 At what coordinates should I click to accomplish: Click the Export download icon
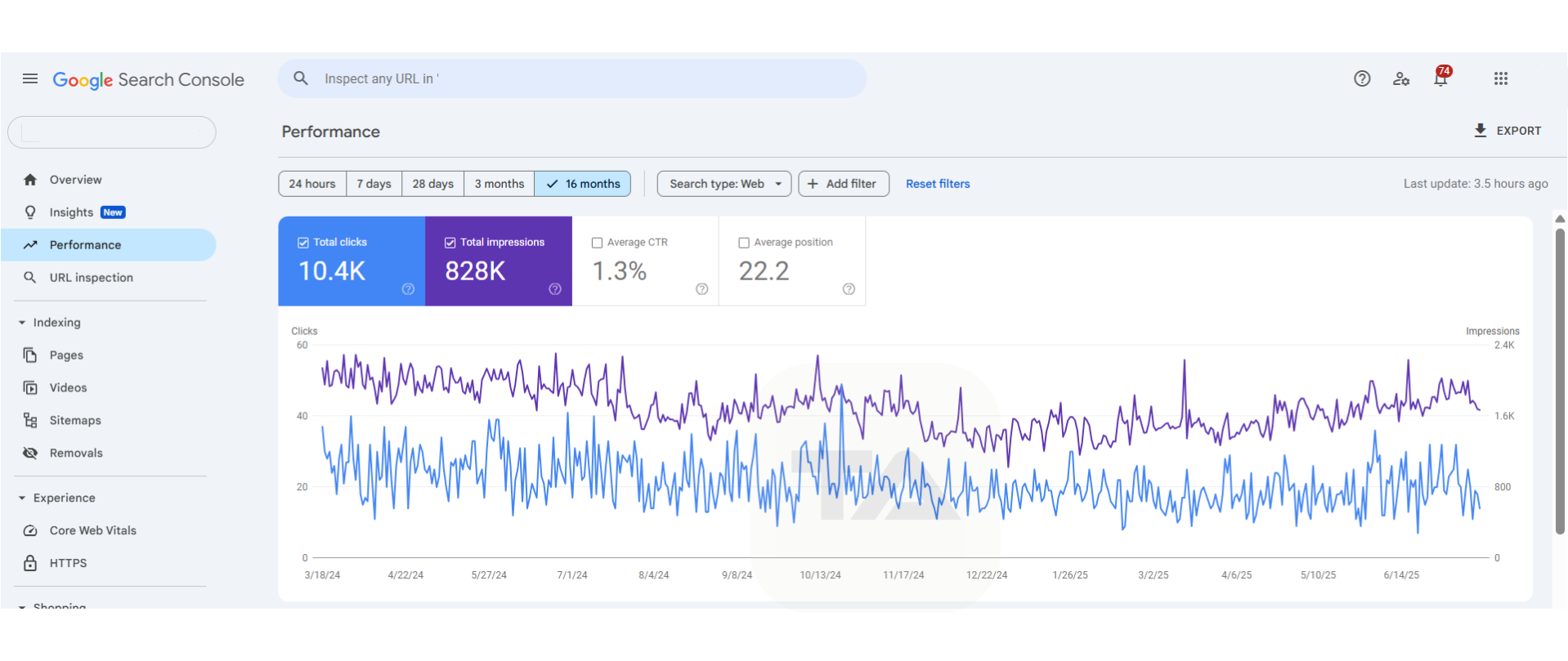pos(1480,131)
